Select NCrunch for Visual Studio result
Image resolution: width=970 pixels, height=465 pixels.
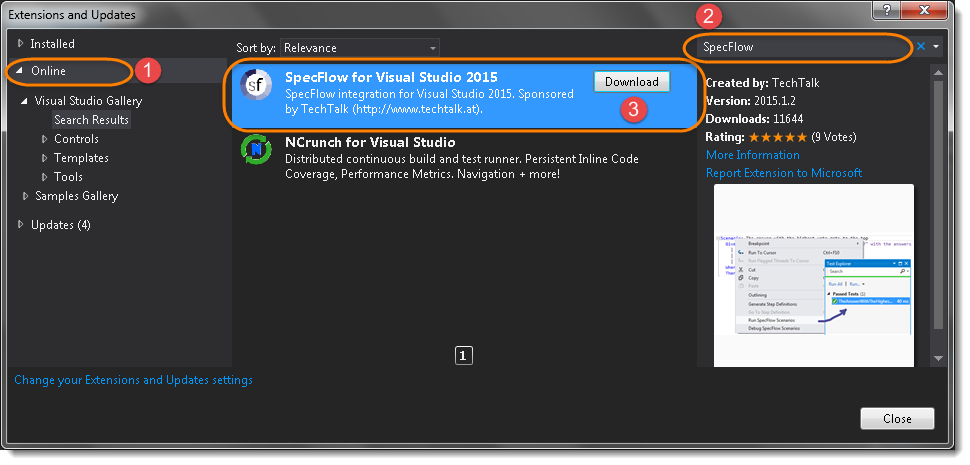click(x=462, y=158)
